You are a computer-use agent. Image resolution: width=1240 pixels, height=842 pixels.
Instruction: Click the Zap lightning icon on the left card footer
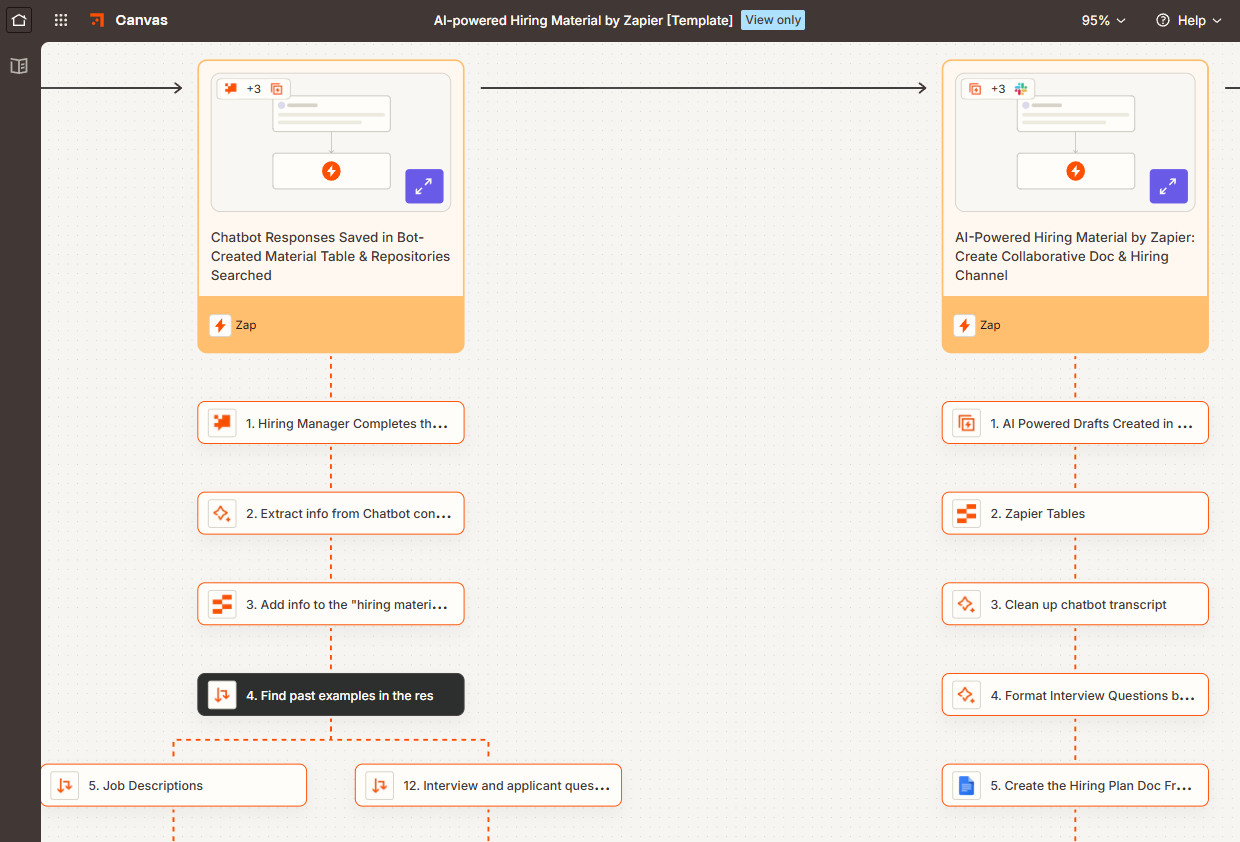220,325
